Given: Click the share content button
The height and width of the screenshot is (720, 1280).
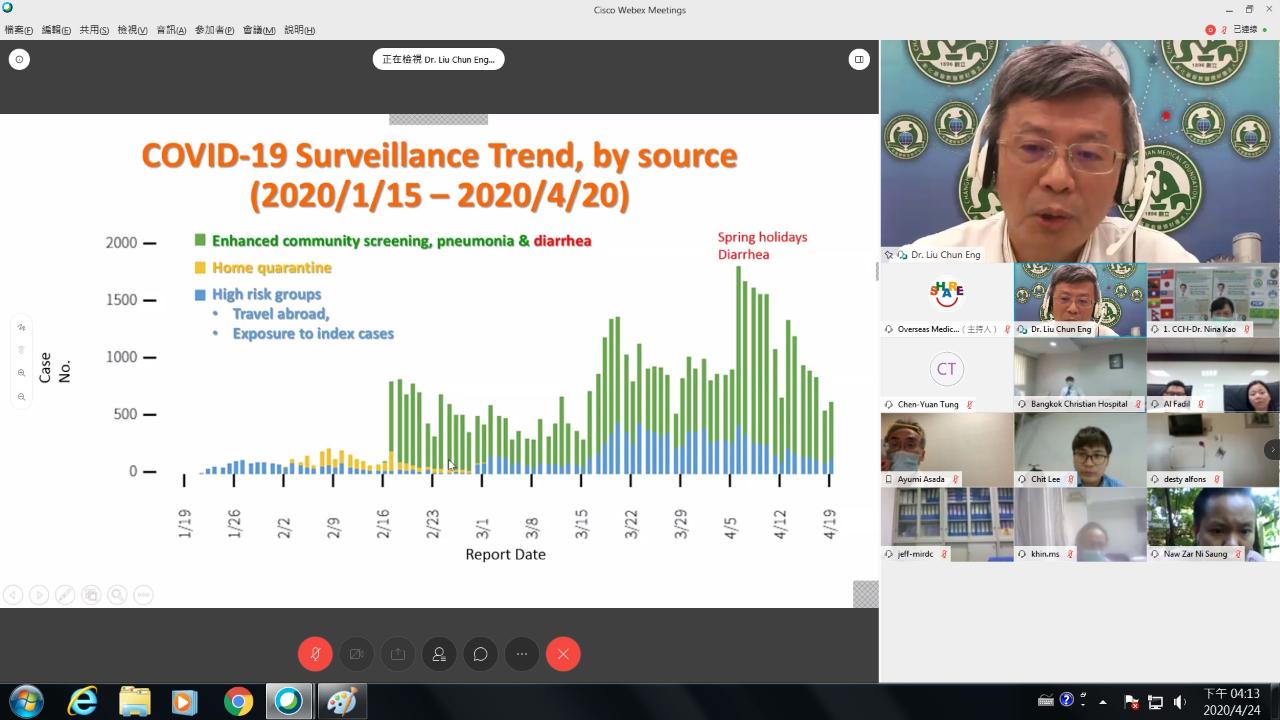Looking at the screenshot, I should click(398, 654).
